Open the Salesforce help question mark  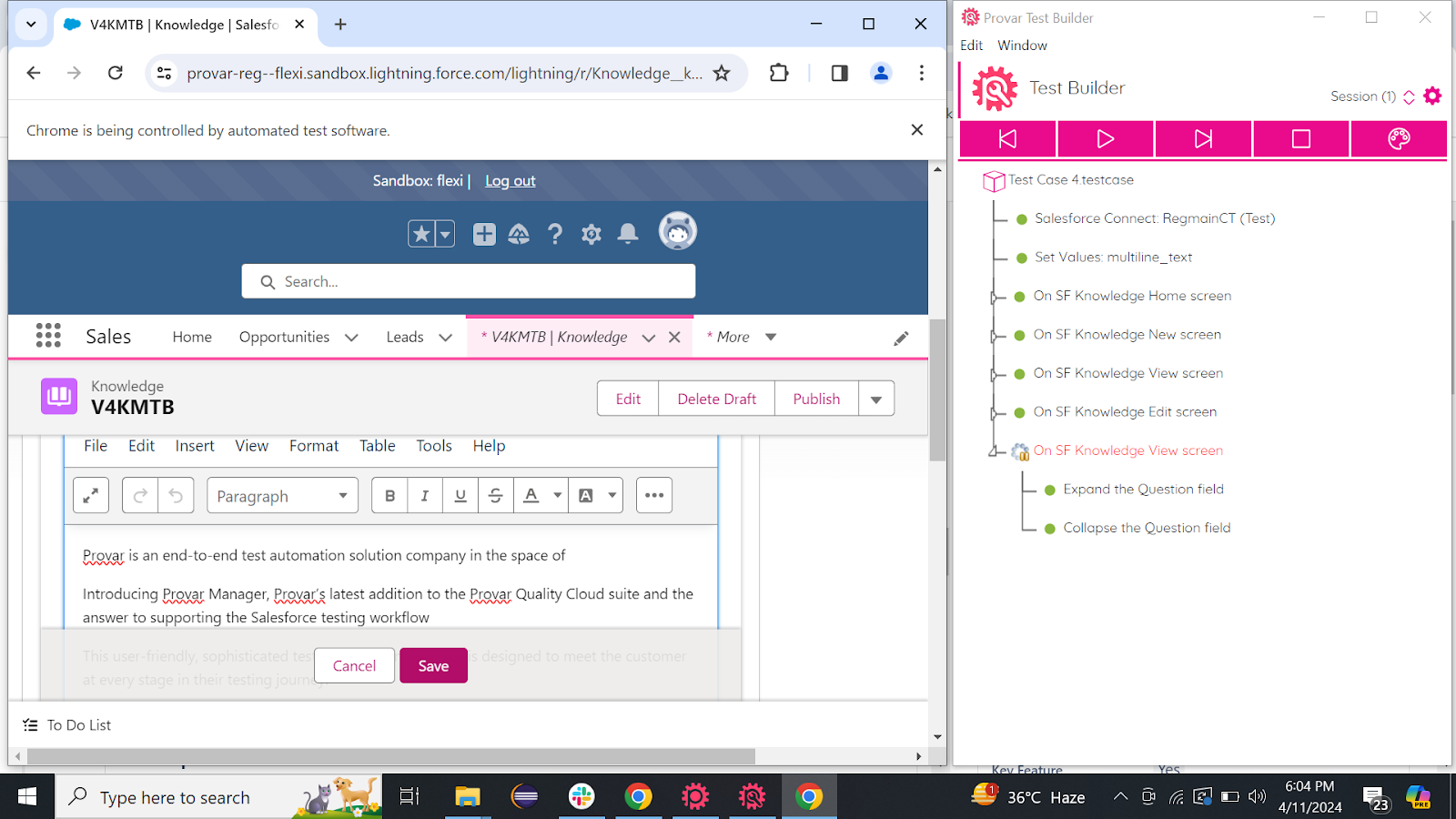(555, 234)
